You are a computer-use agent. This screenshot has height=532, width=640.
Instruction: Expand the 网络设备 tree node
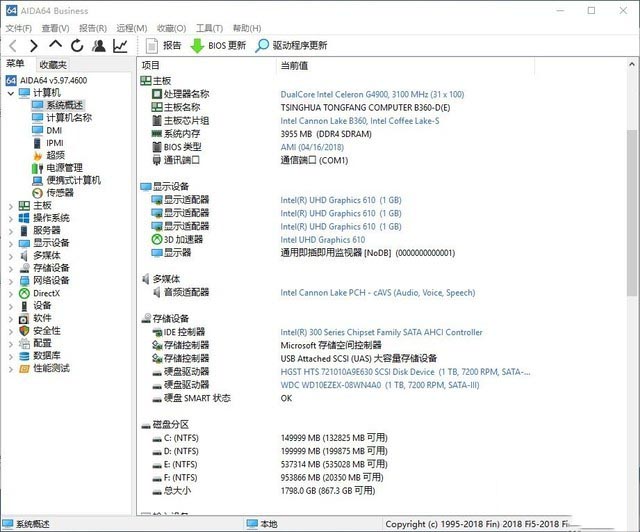(11, 281)
